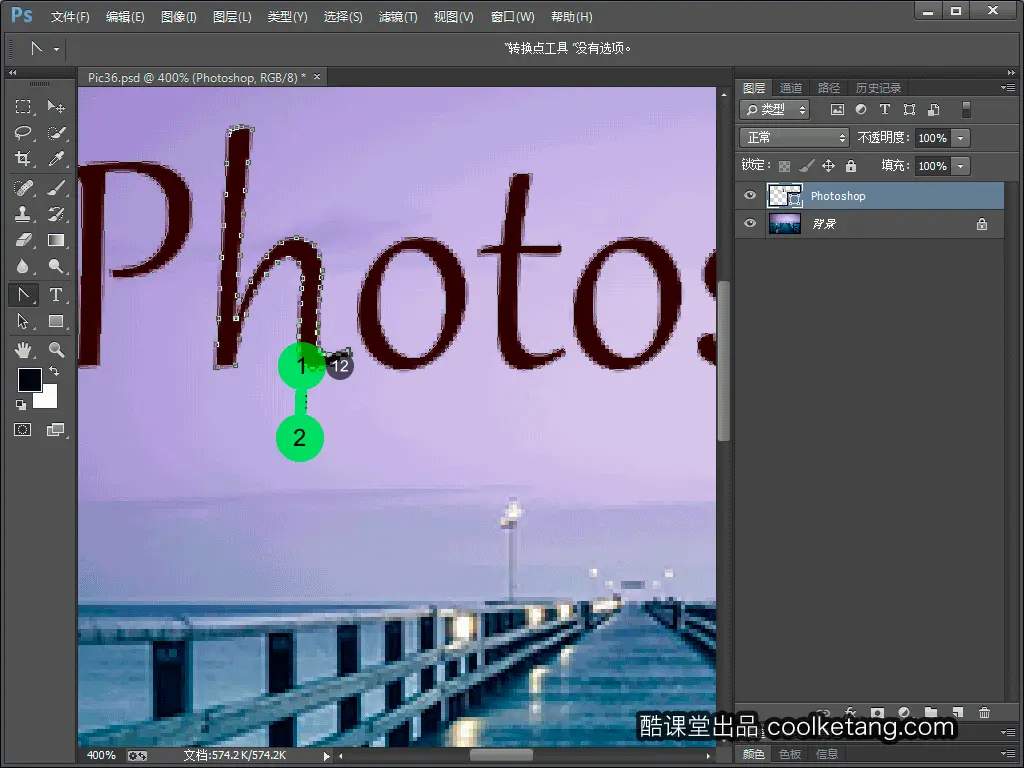Screen dimensions: 1024x768
Task: Lock transparent pixels
Action: tap(784, 166)
